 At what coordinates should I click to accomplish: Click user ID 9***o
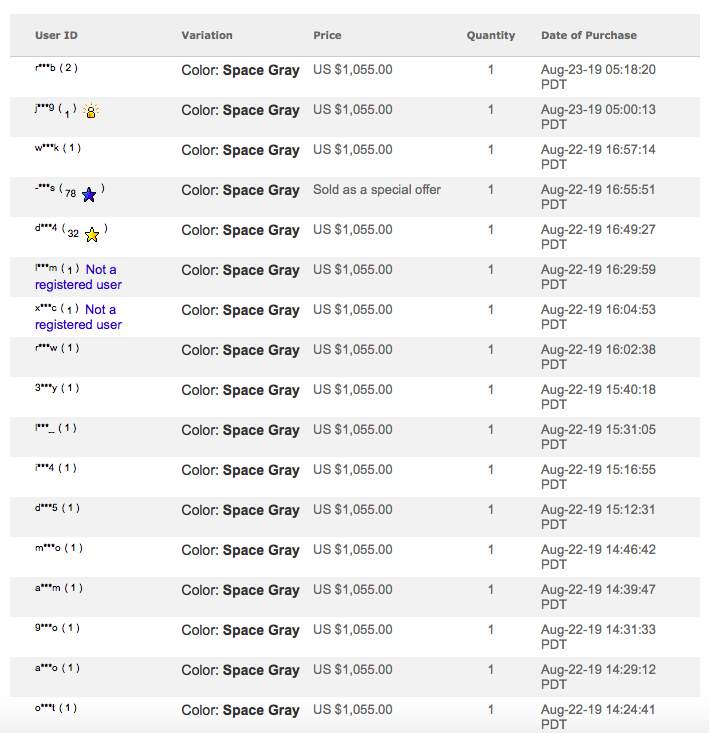(45, 628)
